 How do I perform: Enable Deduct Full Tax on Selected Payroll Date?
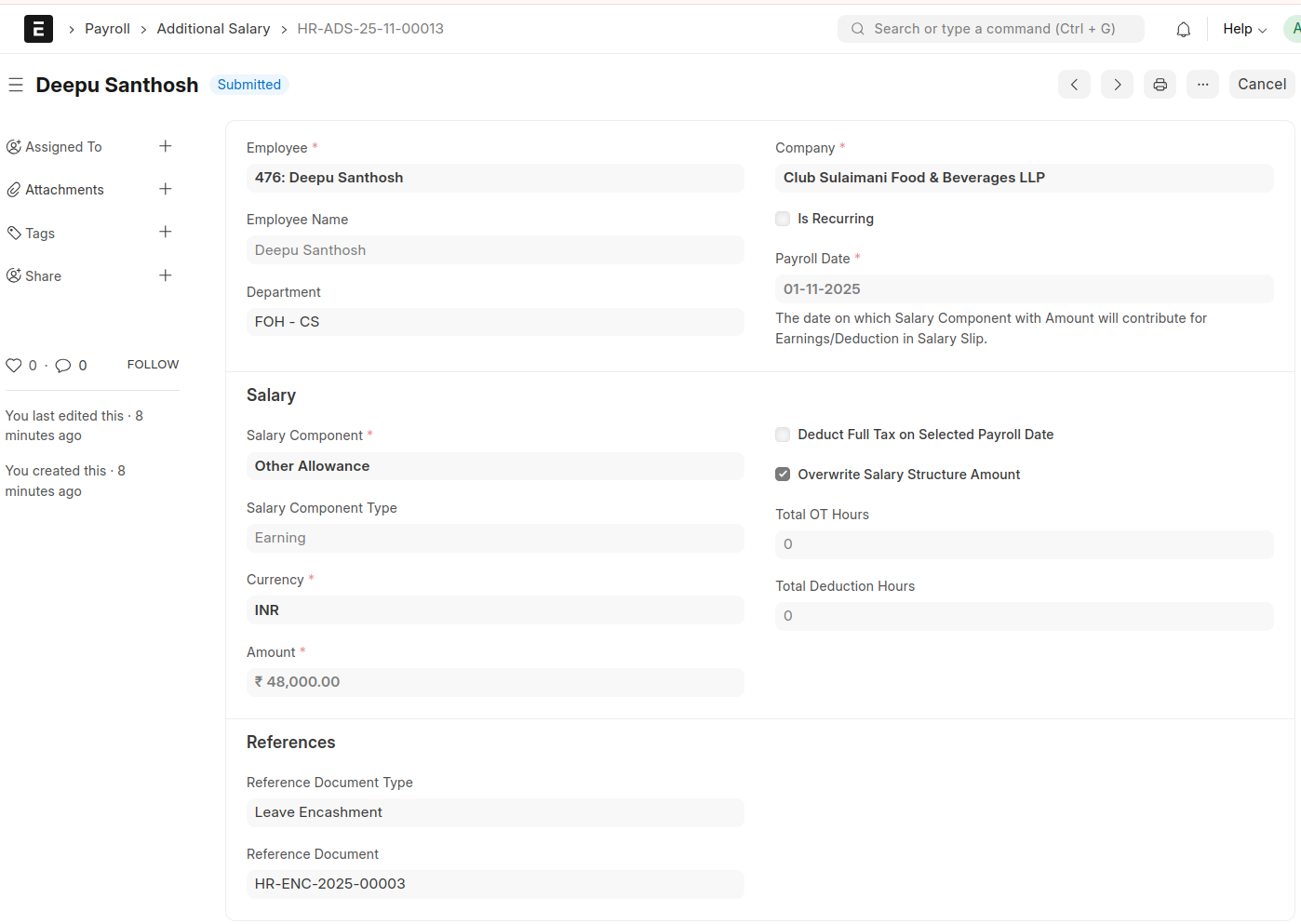pyautogui.click(x=783, y=435)
